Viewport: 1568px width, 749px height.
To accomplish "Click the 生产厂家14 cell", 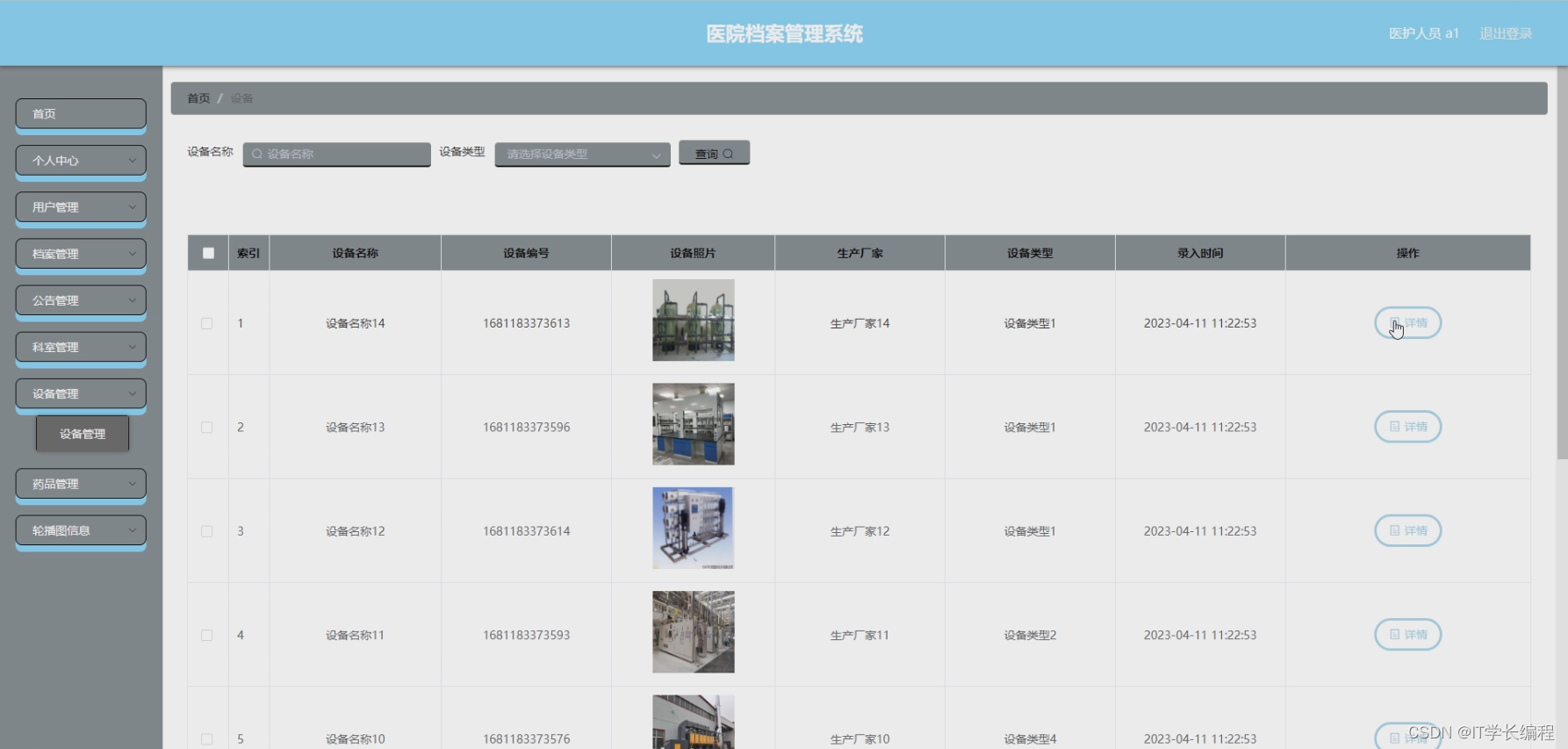I will [x=860, y=323].
